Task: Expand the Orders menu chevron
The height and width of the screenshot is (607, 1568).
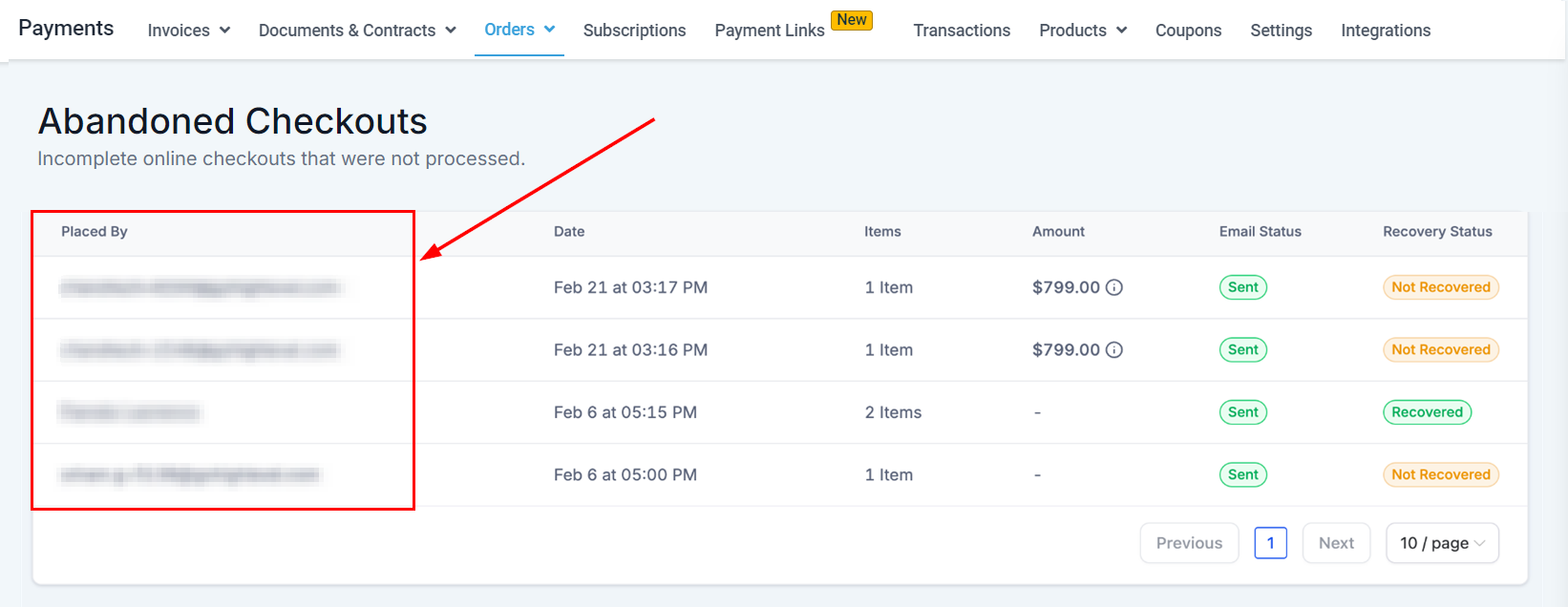Action: [549, 30]
